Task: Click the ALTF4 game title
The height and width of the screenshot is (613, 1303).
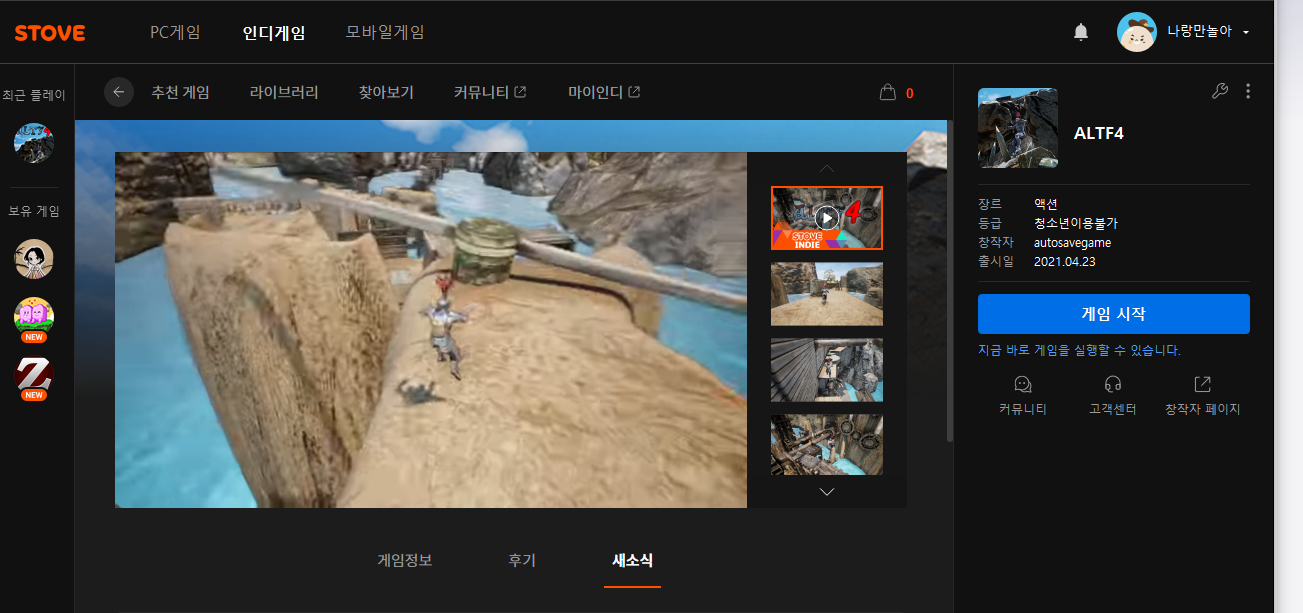Action: (1099, 133)
